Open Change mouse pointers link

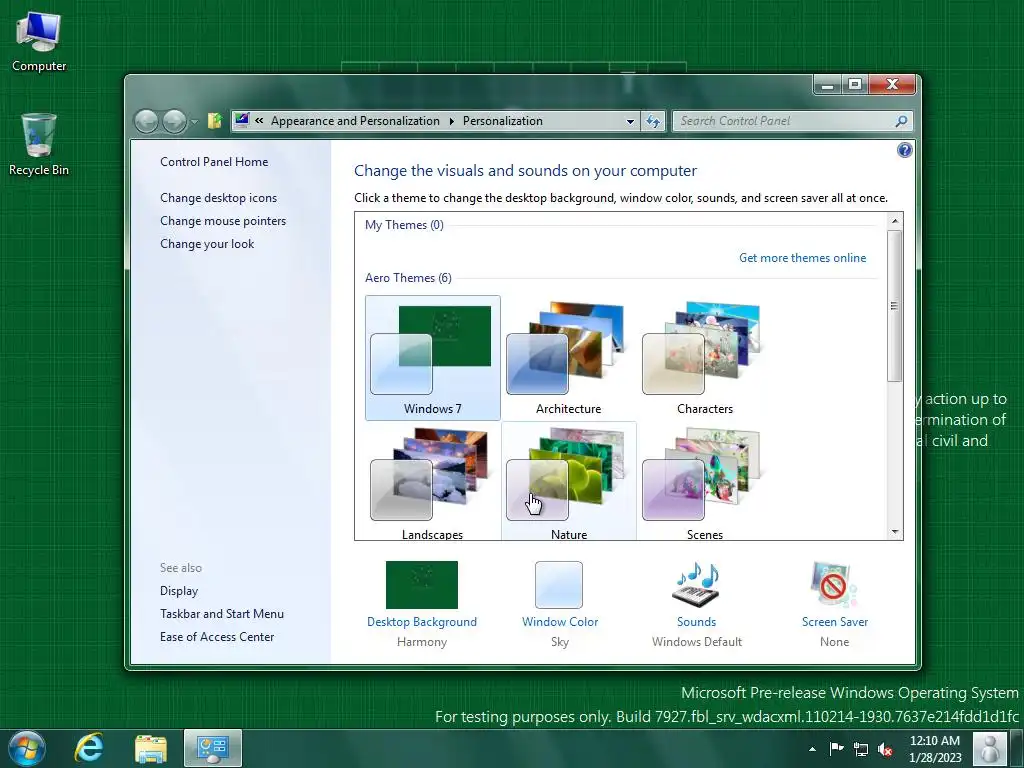click(x=223, y=221)
